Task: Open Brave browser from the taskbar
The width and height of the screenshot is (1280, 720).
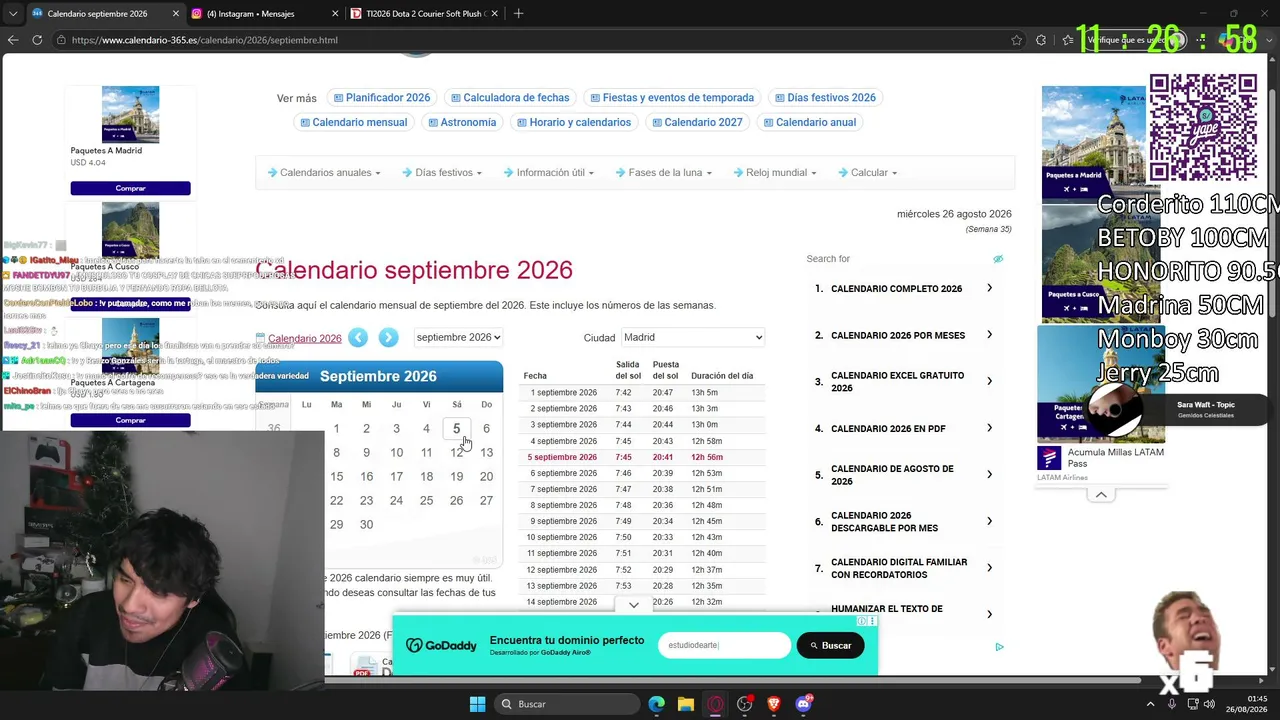Action: click(x=773, y=704)
